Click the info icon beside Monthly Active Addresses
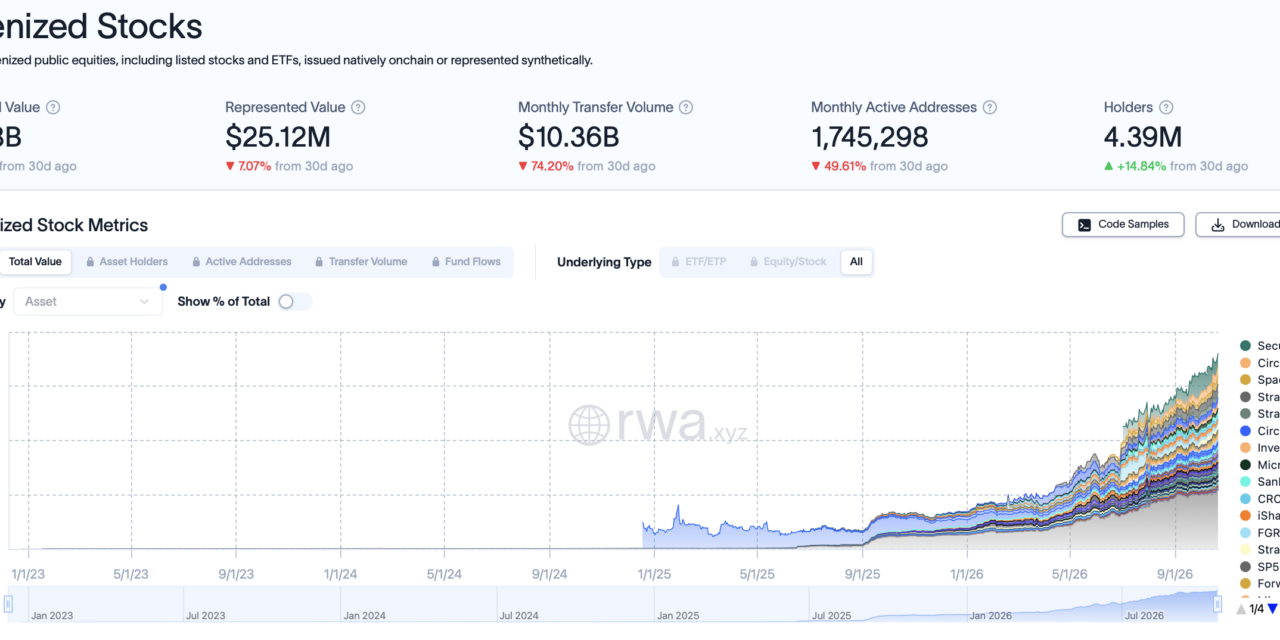 [989, 107]
